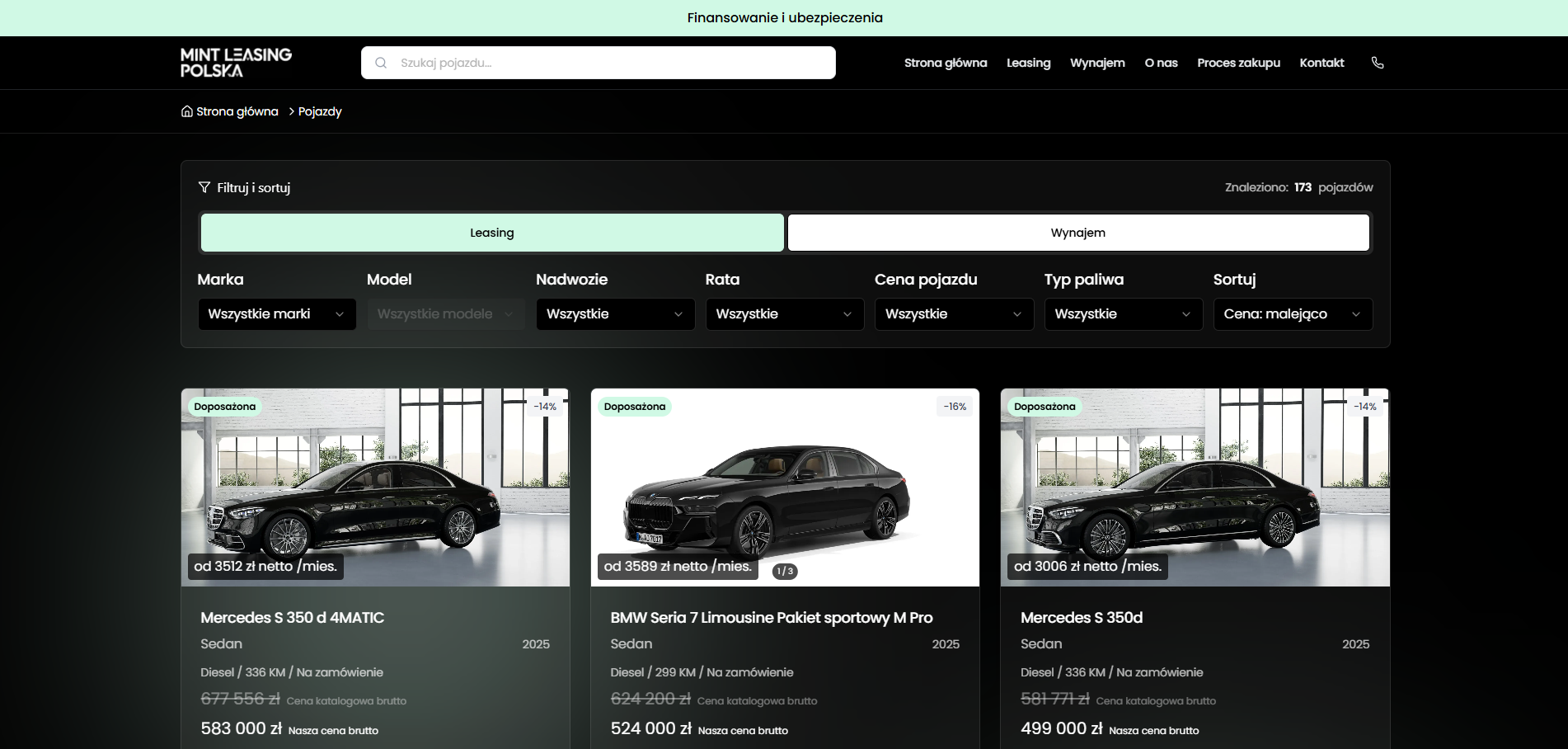Click the phone icon in the header
Screen dimensions: 1568x749
pyautogui.click(x=1377, y=63)
